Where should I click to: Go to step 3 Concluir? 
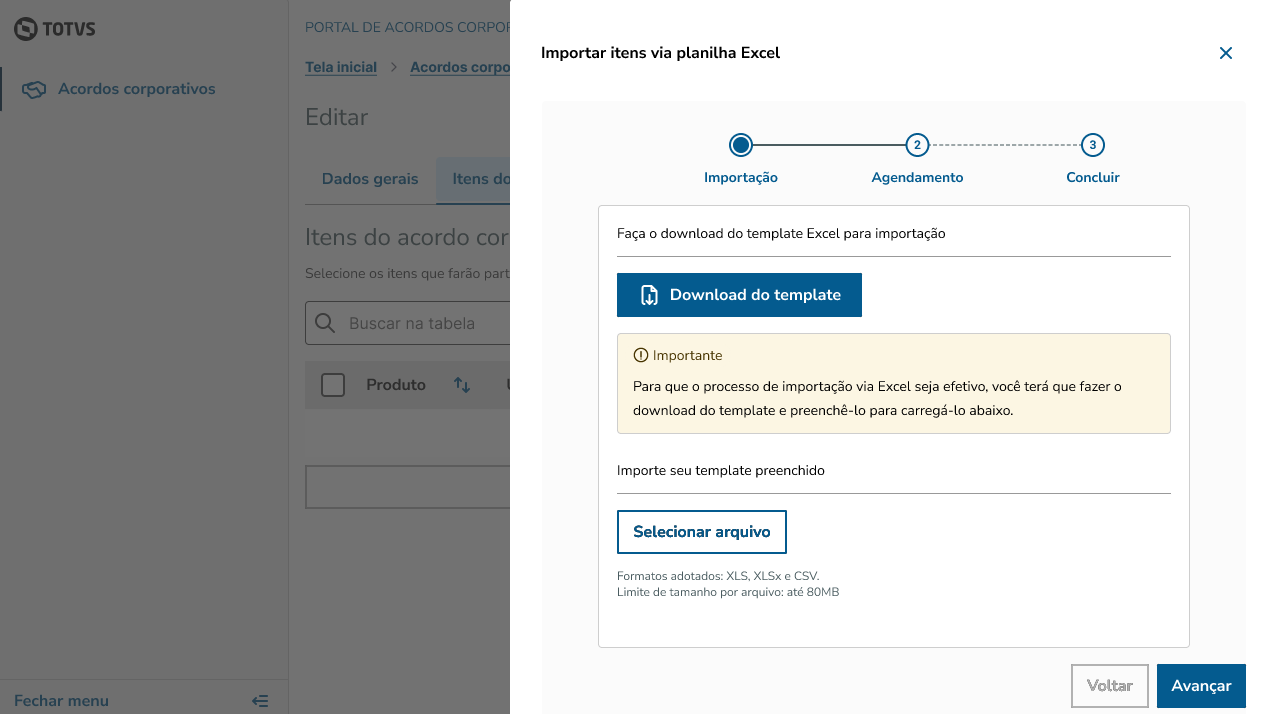click(x=1093, y=146)
